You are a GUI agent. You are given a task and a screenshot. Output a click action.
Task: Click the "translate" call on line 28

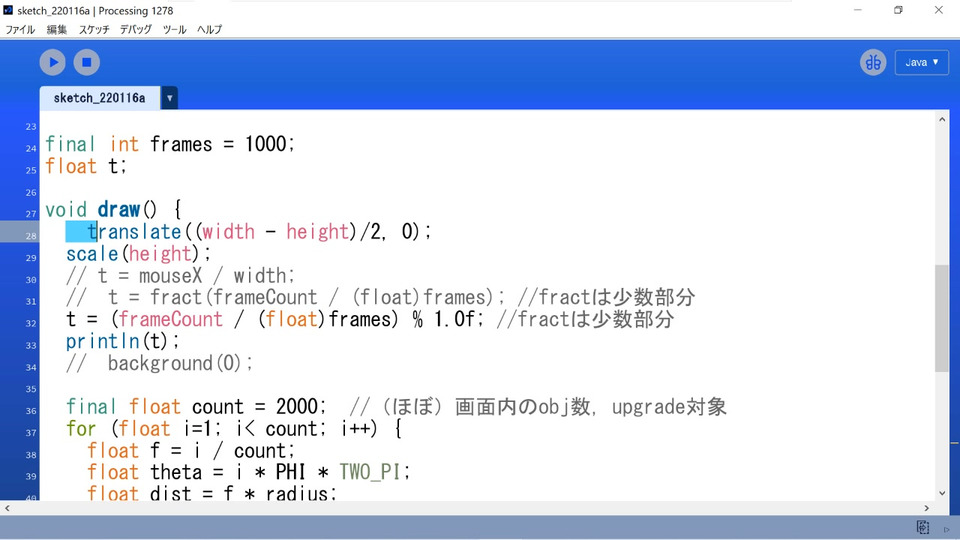pos(135,232)
